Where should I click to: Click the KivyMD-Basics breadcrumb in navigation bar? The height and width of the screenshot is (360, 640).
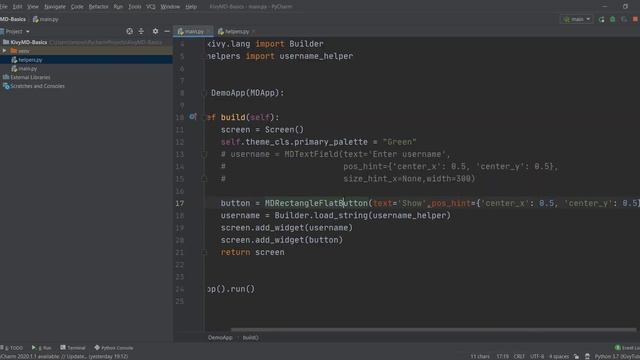click(x=13, y=19)
